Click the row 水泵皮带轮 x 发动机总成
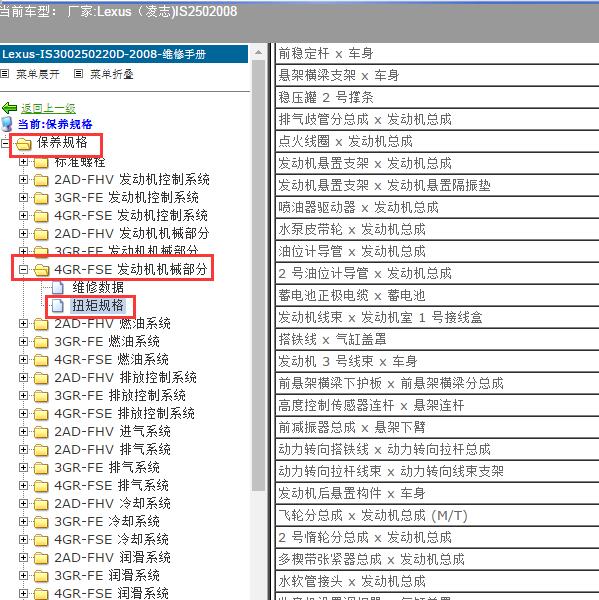This screenshot has height=600, width=599. tap(437, 229)
